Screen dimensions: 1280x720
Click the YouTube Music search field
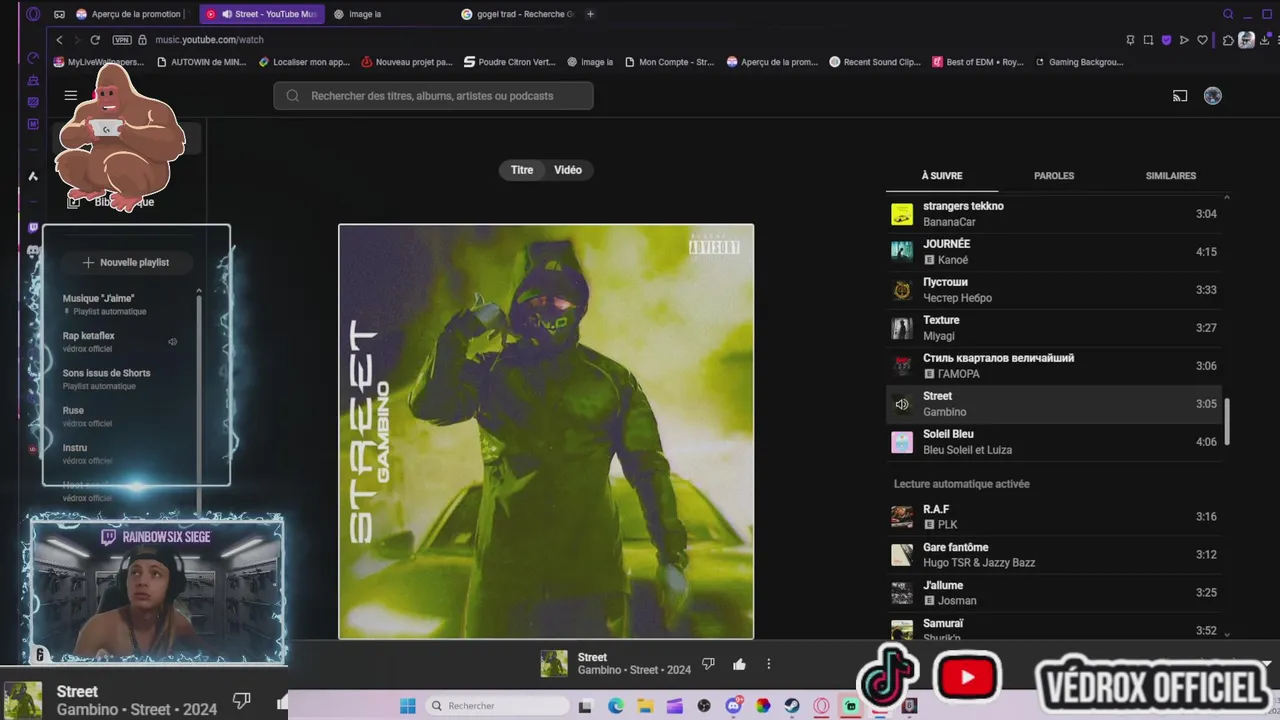click(433, 96)
